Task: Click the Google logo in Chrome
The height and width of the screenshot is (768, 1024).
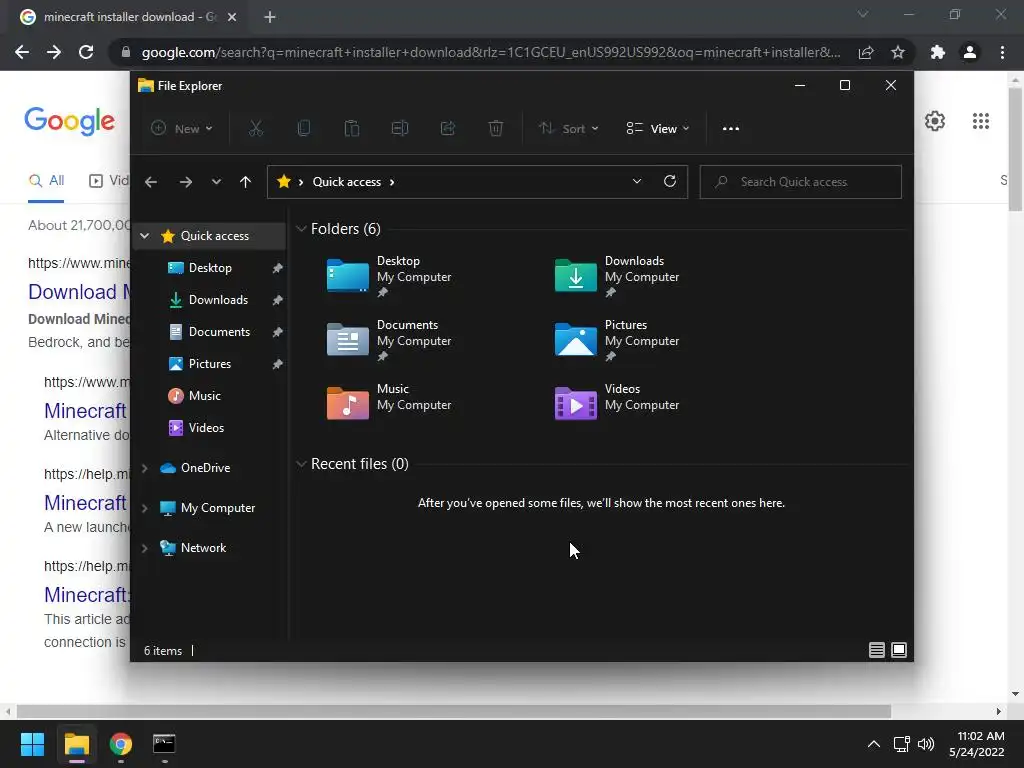Action: [x=69, y=121]
